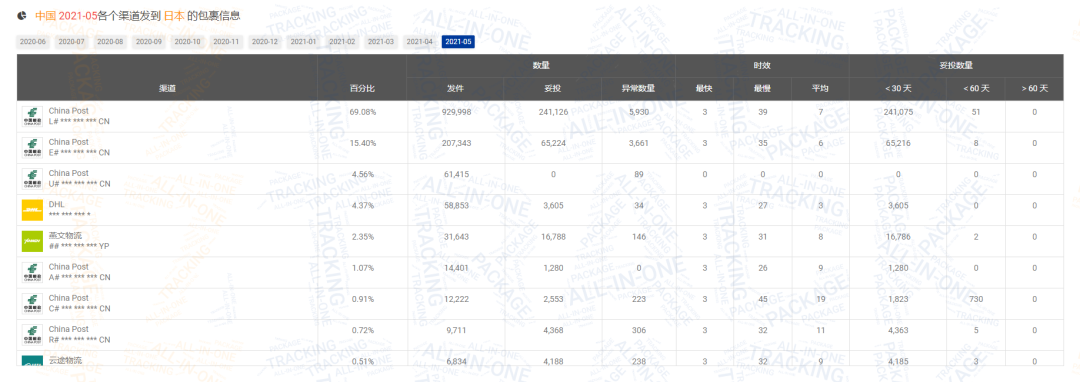
Task: Choose the 2021-01 month tab
Action: [304, 42]
